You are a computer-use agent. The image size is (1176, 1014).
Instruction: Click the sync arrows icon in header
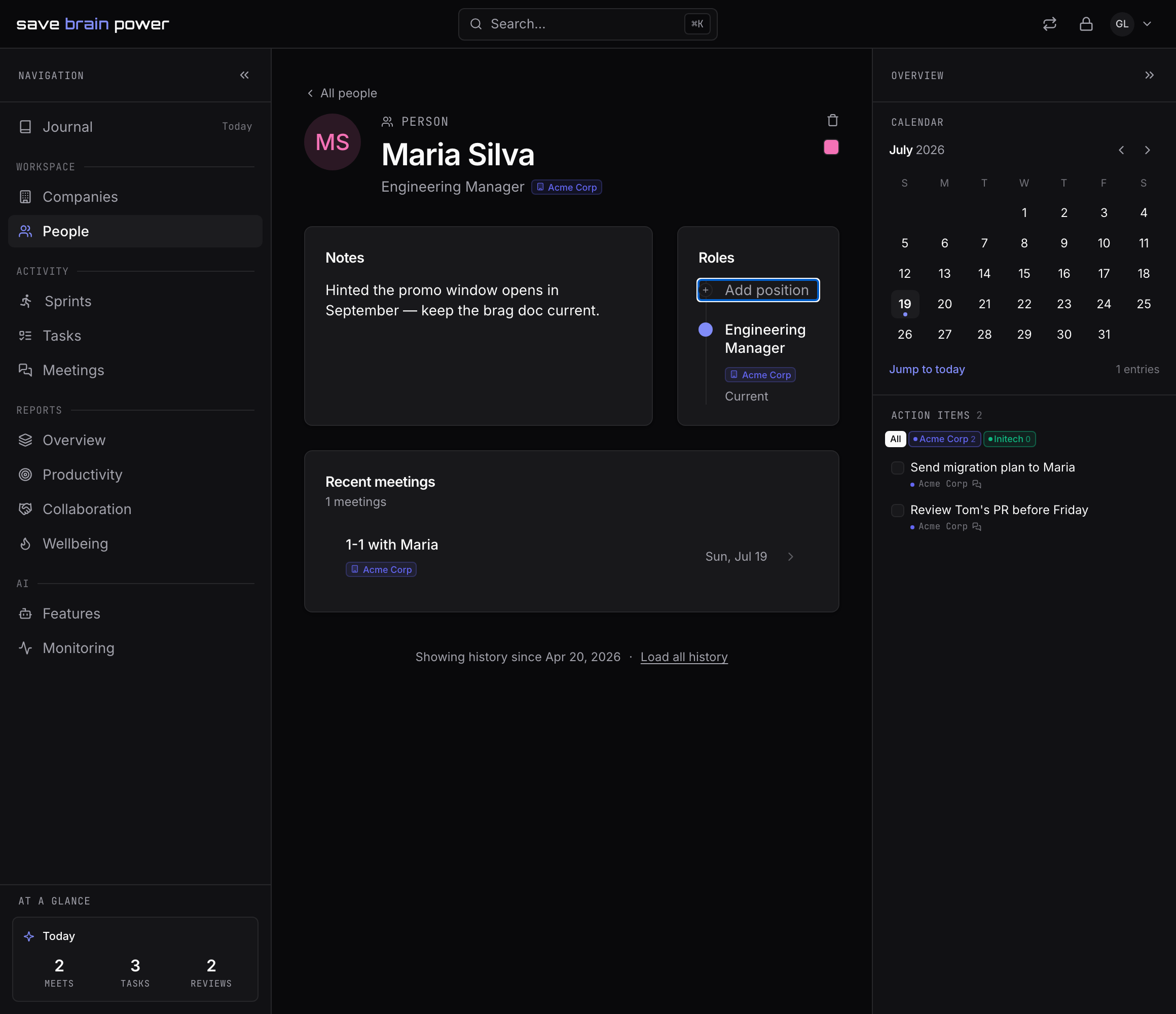coord(1049,24)
